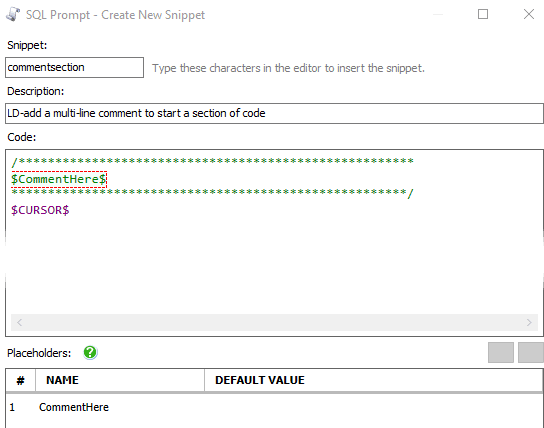Click the horizontal scrollbar track in code editor
Image resolution: width=544 pixels, height=428 pixels.
(274, 323)
